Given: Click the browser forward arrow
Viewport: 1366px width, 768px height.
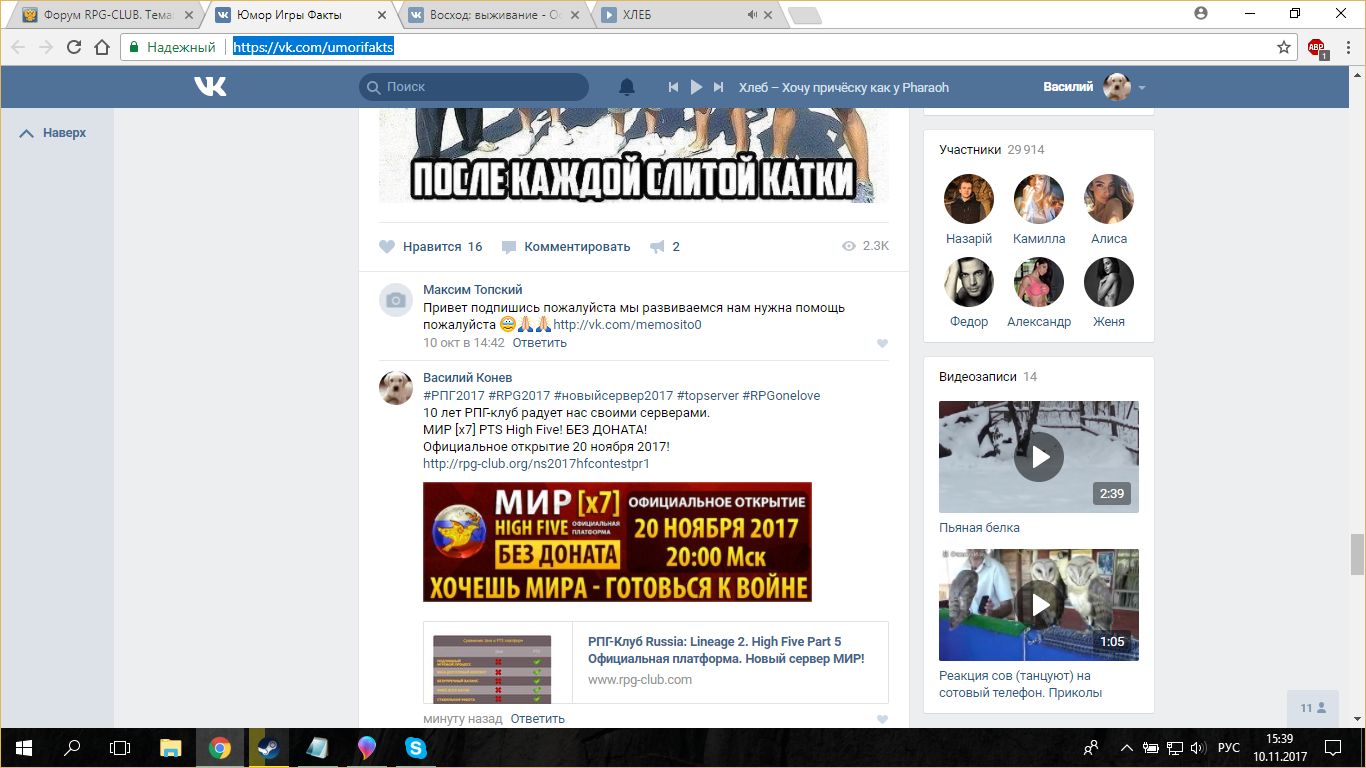Looking at the screenshot, I should (x=46, y=47).
